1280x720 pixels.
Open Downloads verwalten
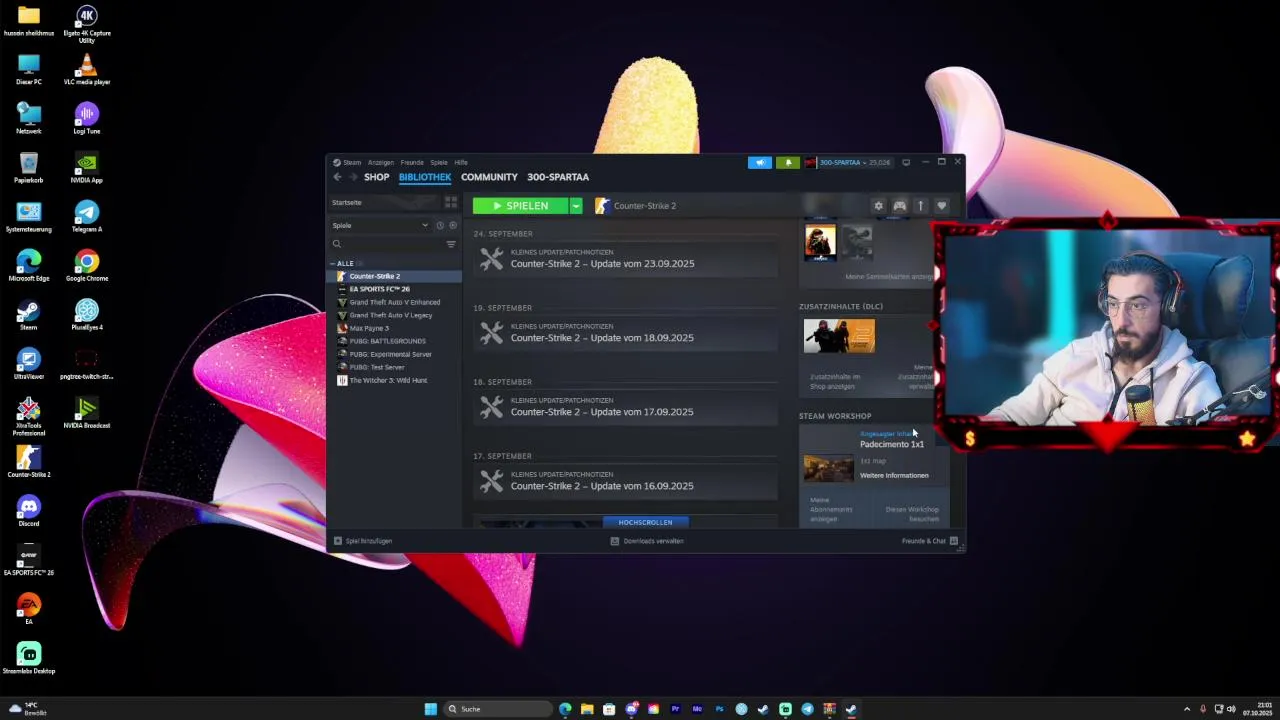[x=647, y=541]
